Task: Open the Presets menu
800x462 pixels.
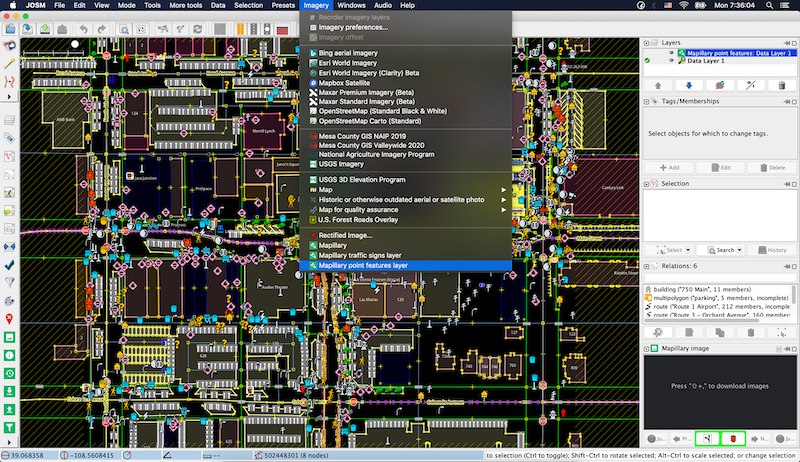Action: point(283,5)
